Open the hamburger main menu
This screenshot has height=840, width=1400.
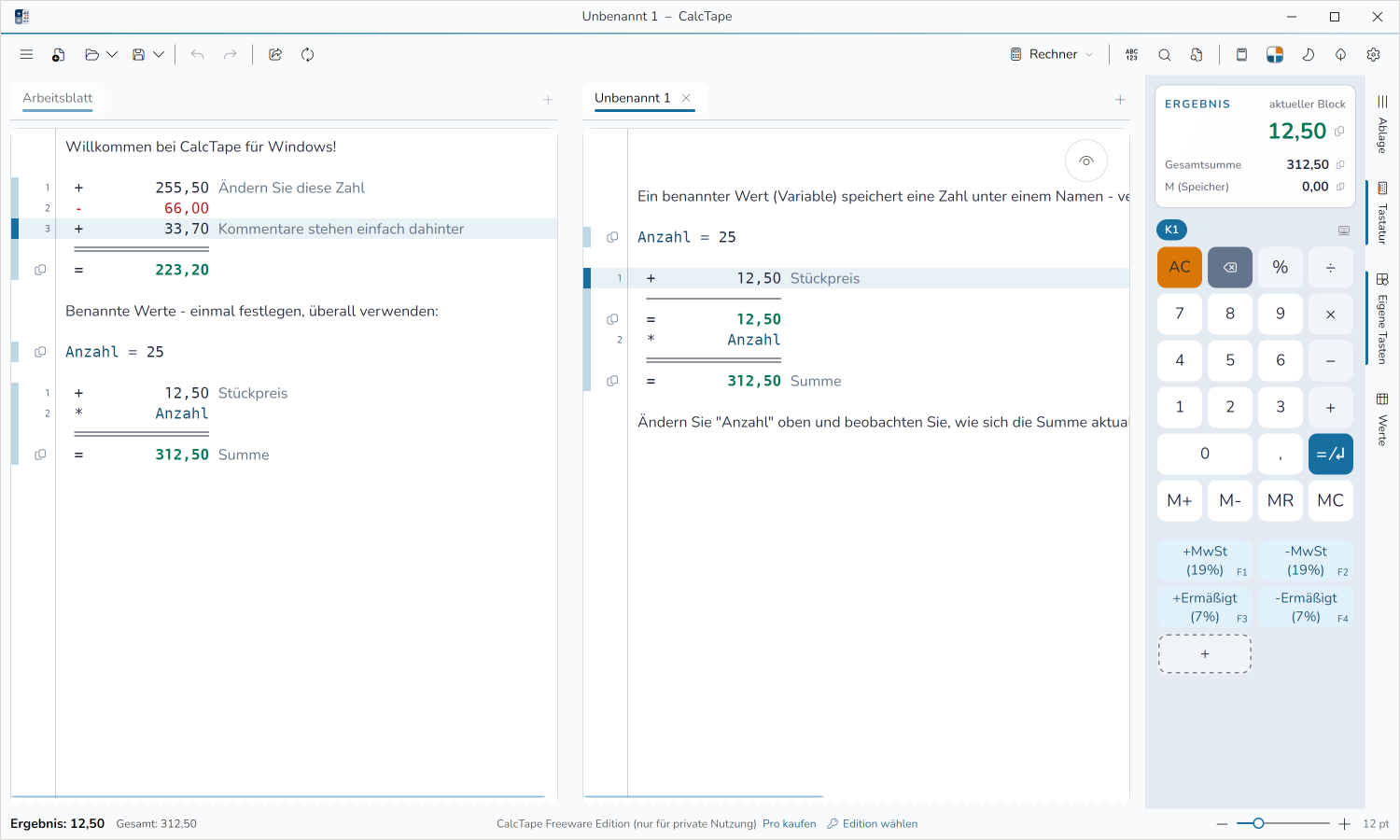(x=26, y=54)
